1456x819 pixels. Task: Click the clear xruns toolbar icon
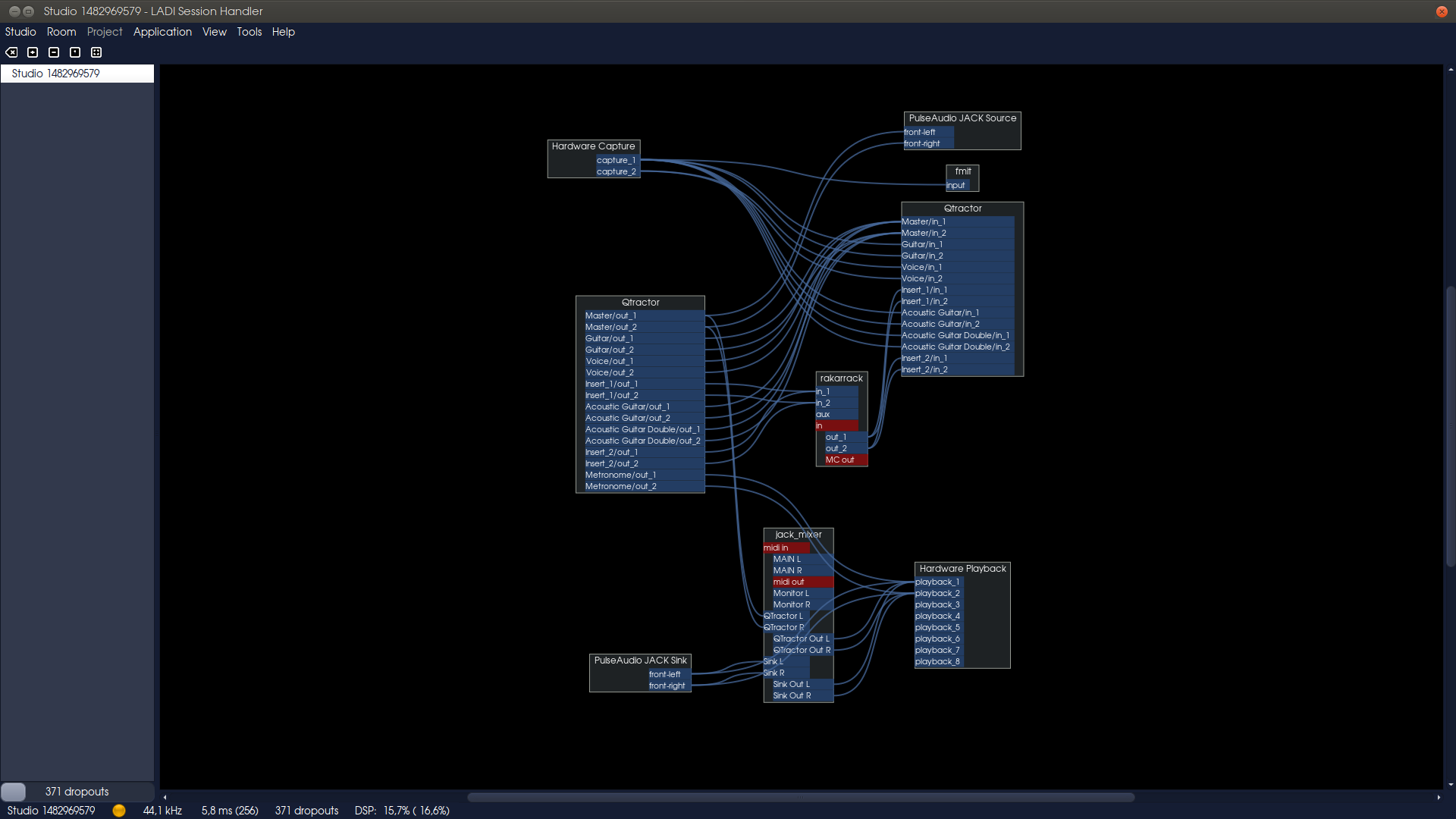pos(11,52)
